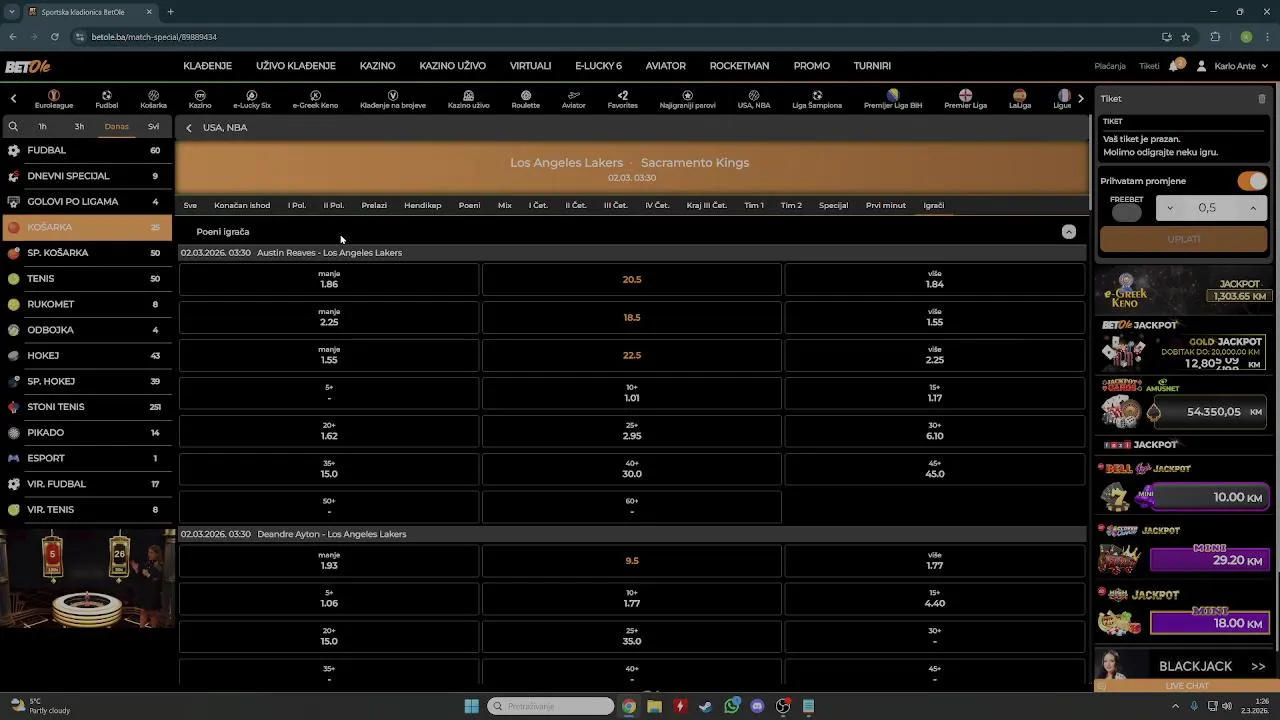Open the Tiketi link
This screenshot has width=1280, height=720.
click(1150, 66)
